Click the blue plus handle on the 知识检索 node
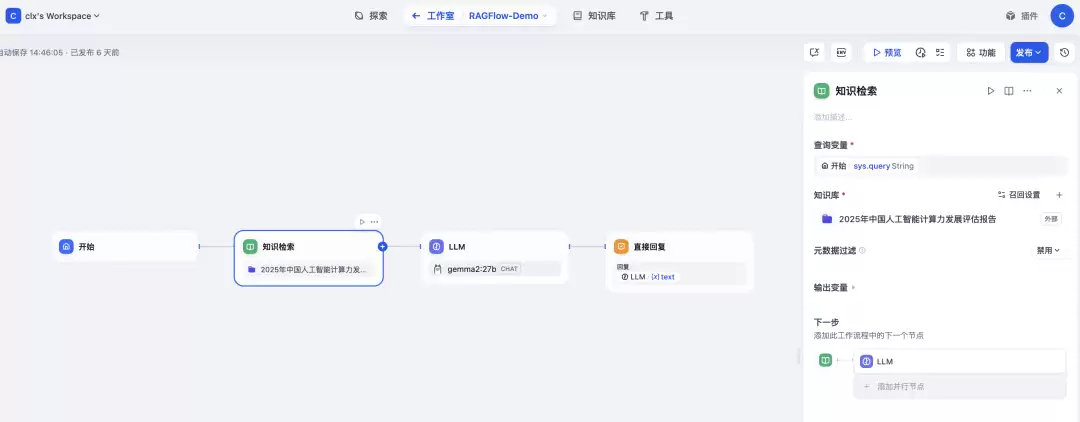Viewport: 1080px width, 422px height. [x=383, y=246]
